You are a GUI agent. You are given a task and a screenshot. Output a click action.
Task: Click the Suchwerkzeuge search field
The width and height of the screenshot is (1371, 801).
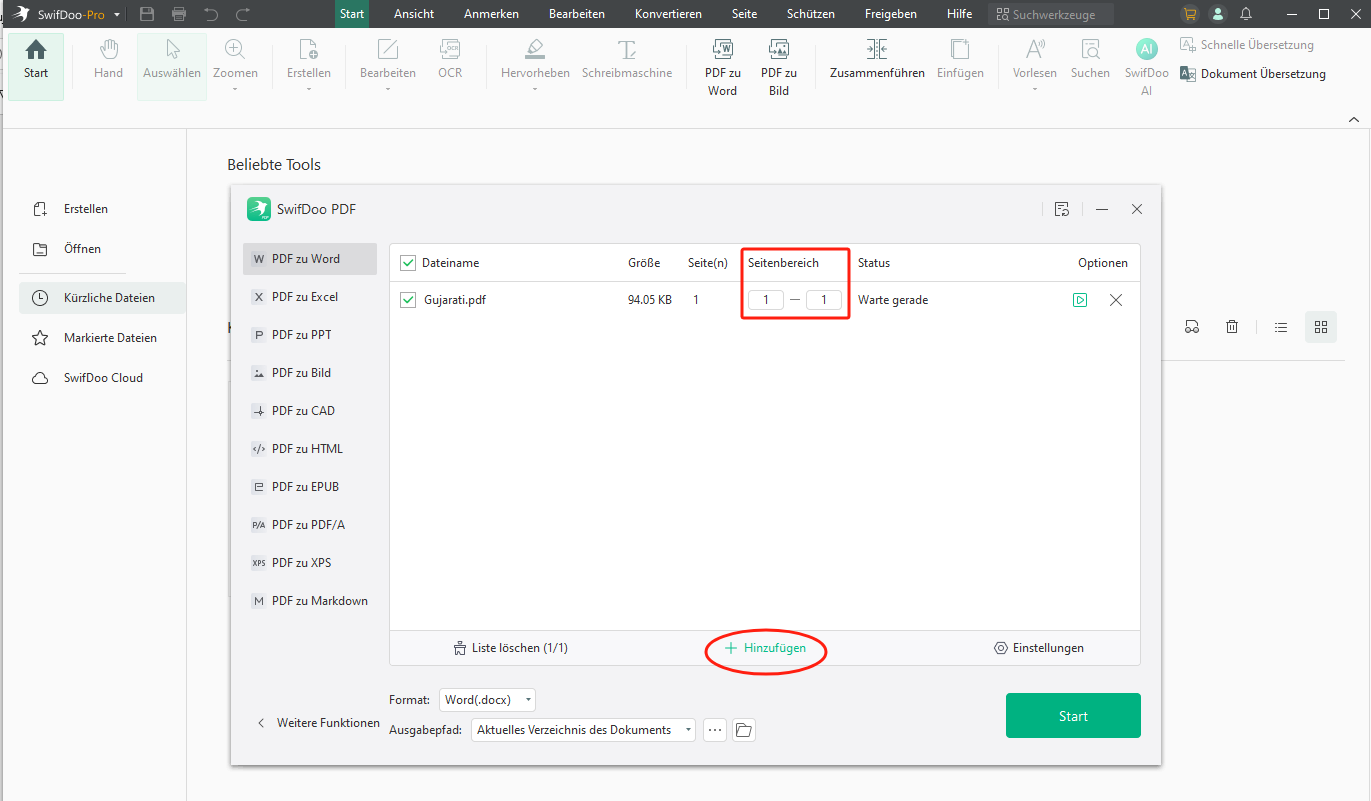coord(1051,15)
